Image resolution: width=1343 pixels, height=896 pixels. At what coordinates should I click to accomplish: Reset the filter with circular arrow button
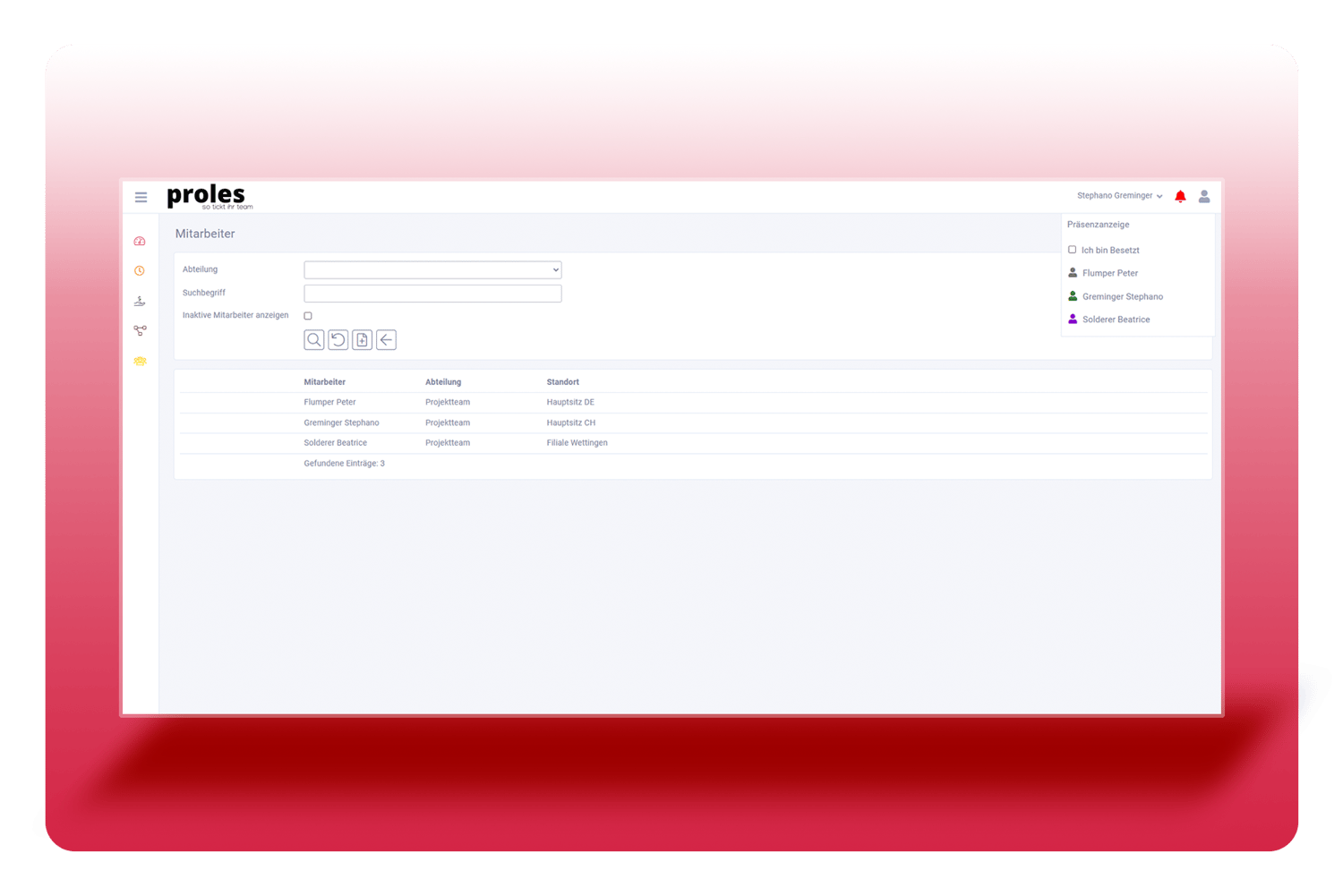pos(338,340)
